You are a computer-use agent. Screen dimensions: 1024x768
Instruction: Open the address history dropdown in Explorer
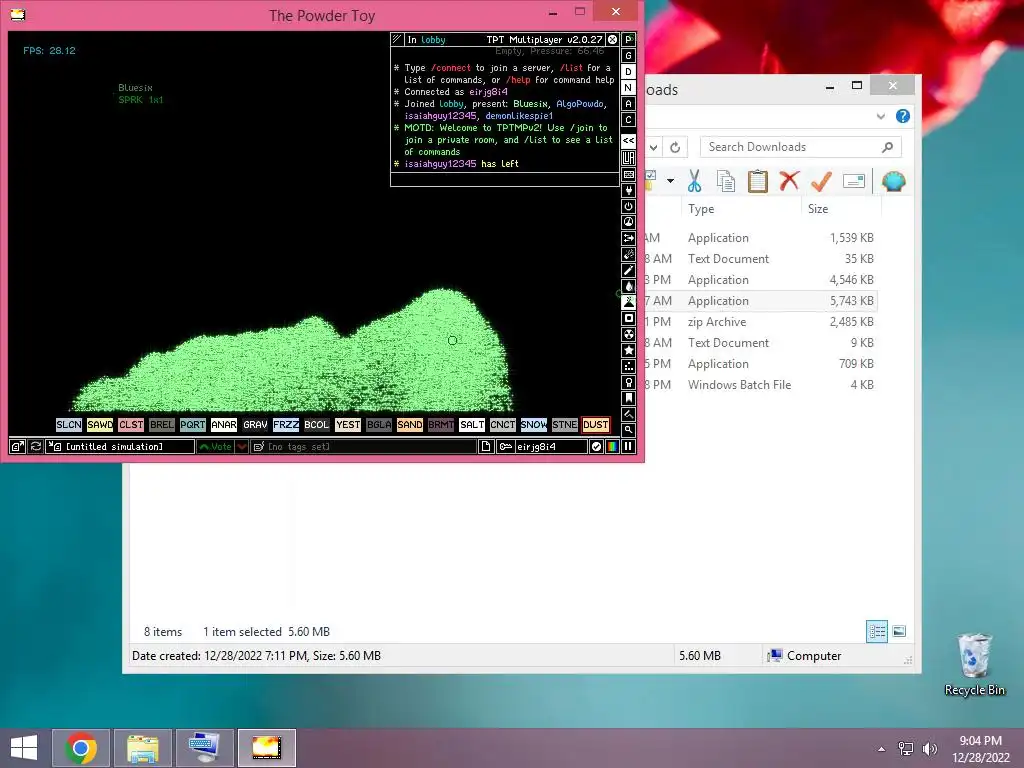tap(653, 148)
